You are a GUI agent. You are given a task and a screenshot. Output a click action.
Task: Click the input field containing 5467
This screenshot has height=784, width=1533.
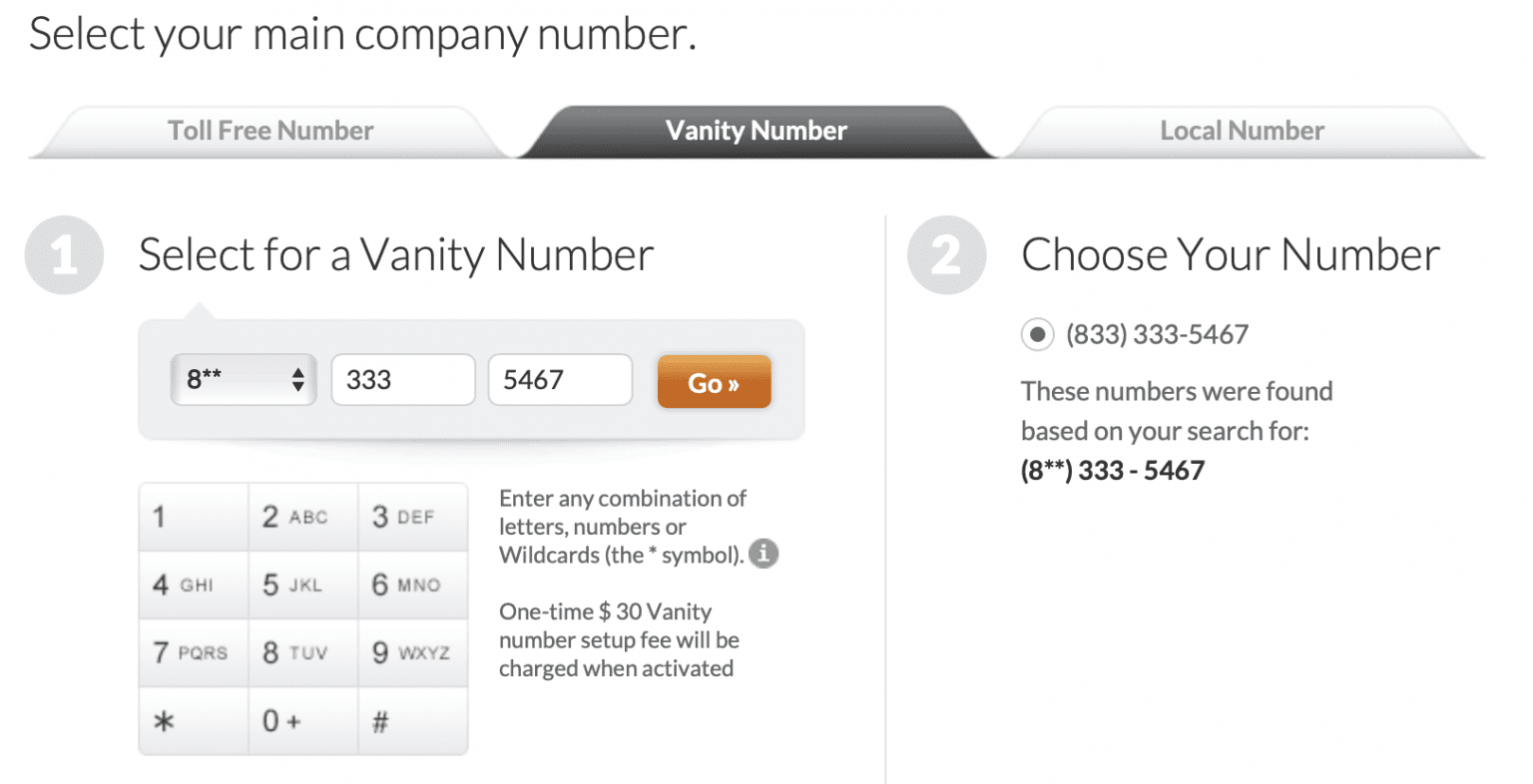click(x=559, y=379)
